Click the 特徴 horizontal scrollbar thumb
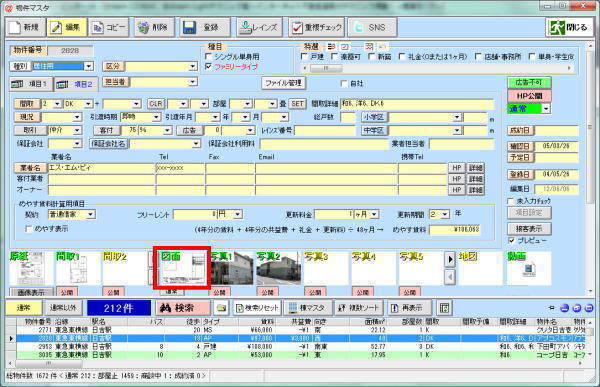The width and height of the screenshot is (600, 387). click(x=326, y=68)
